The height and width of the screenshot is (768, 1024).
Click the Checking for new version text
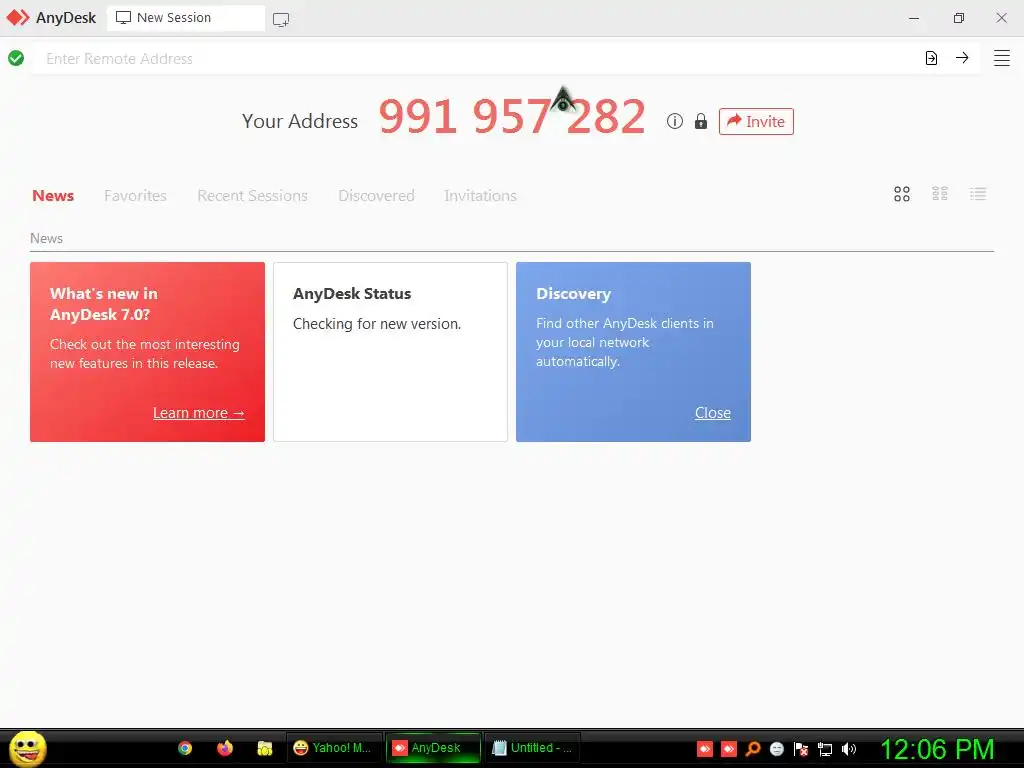377,324
